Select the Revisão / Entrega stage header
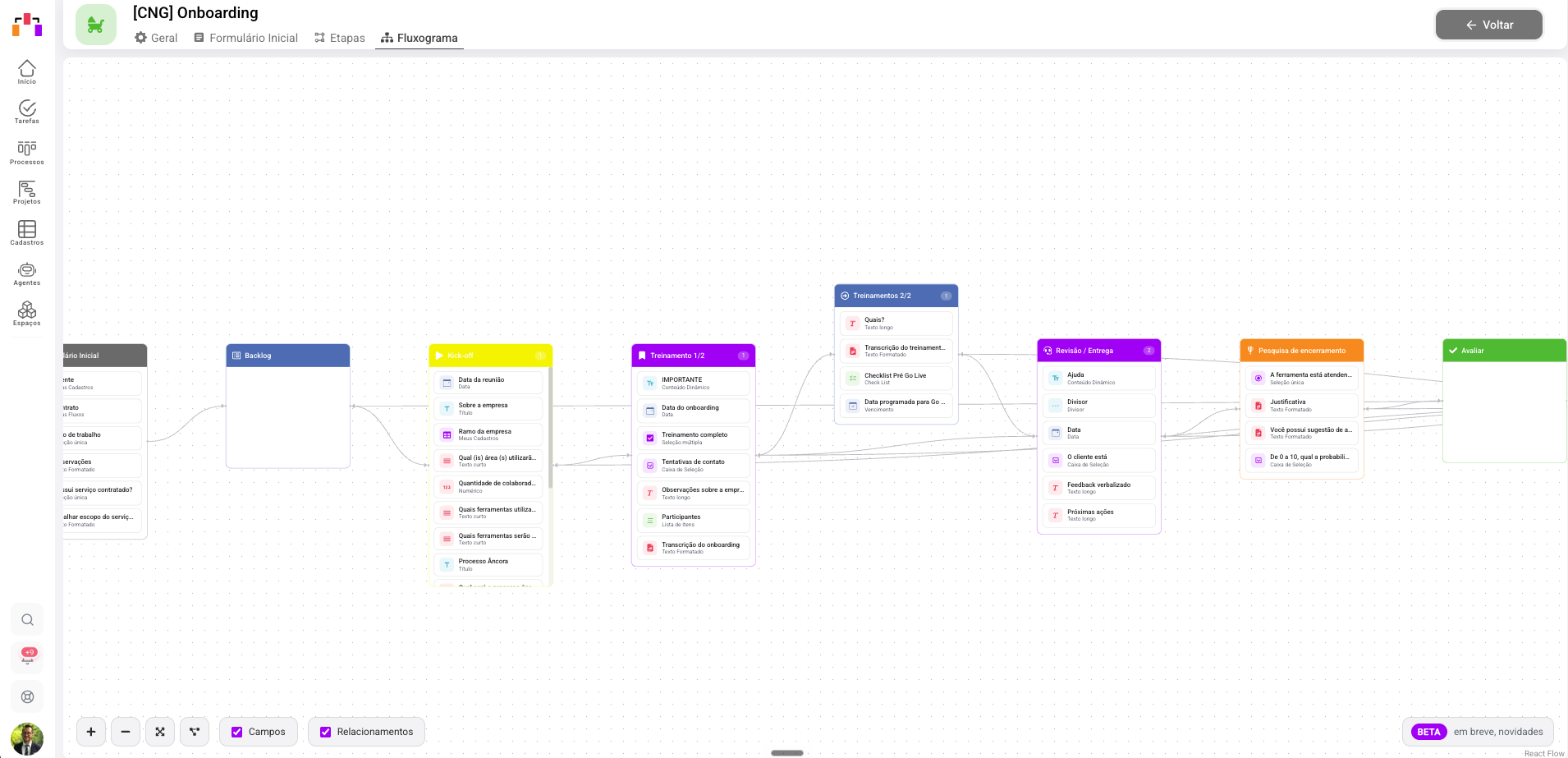 [x=1099, y=351]
